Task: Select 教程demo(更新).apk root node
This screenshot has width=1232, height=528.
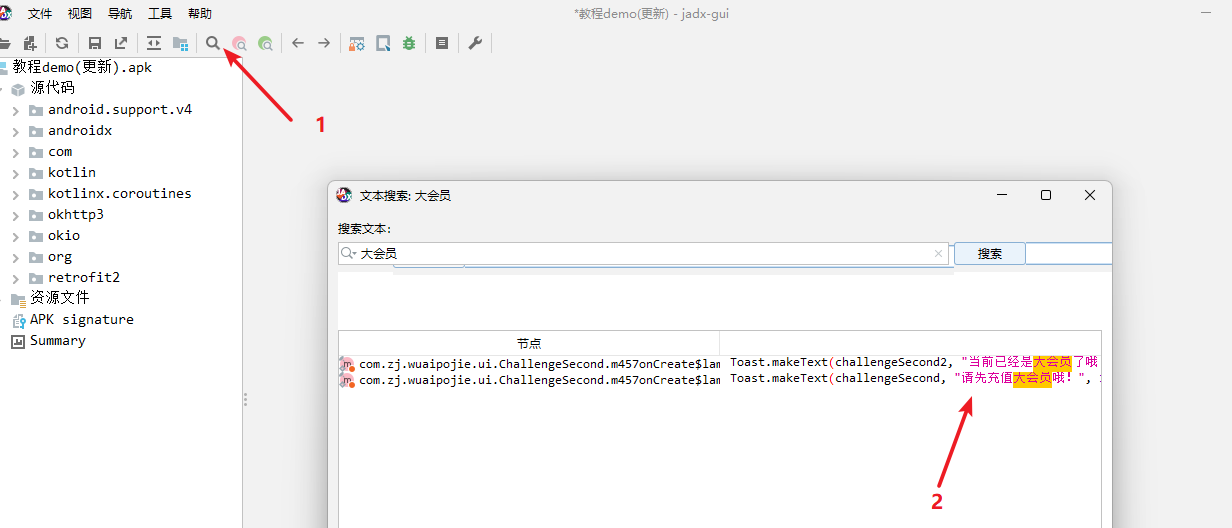Action: point(82,67)
